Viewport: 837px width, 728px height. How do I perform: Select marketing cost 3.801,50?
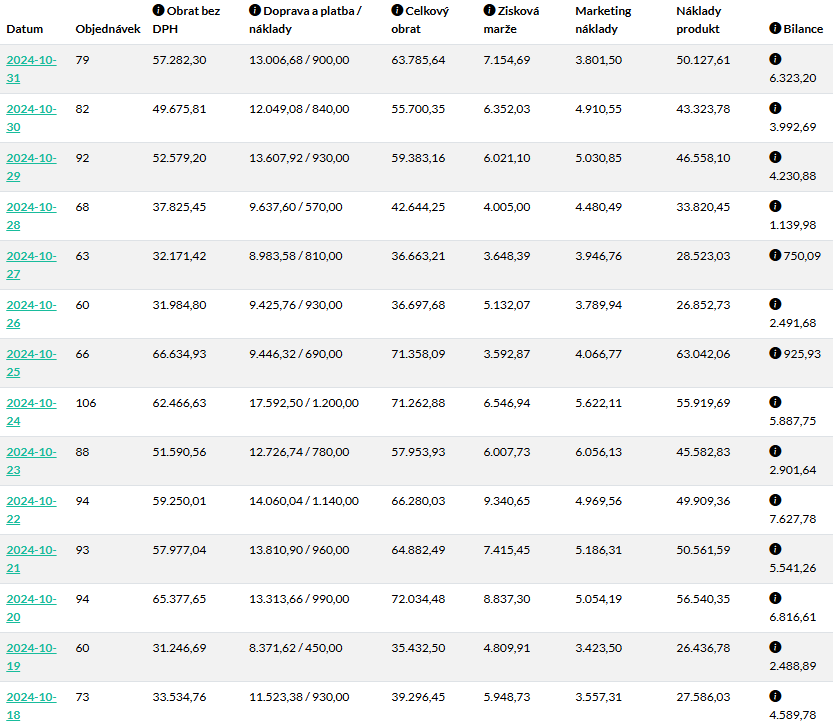pyautogui.click(x=598, y=60)
